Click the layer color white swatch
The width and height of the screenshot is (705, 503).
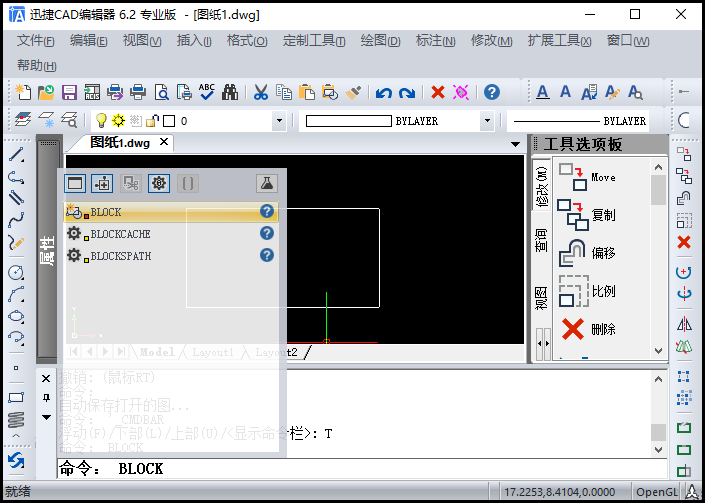click(169, 121)
